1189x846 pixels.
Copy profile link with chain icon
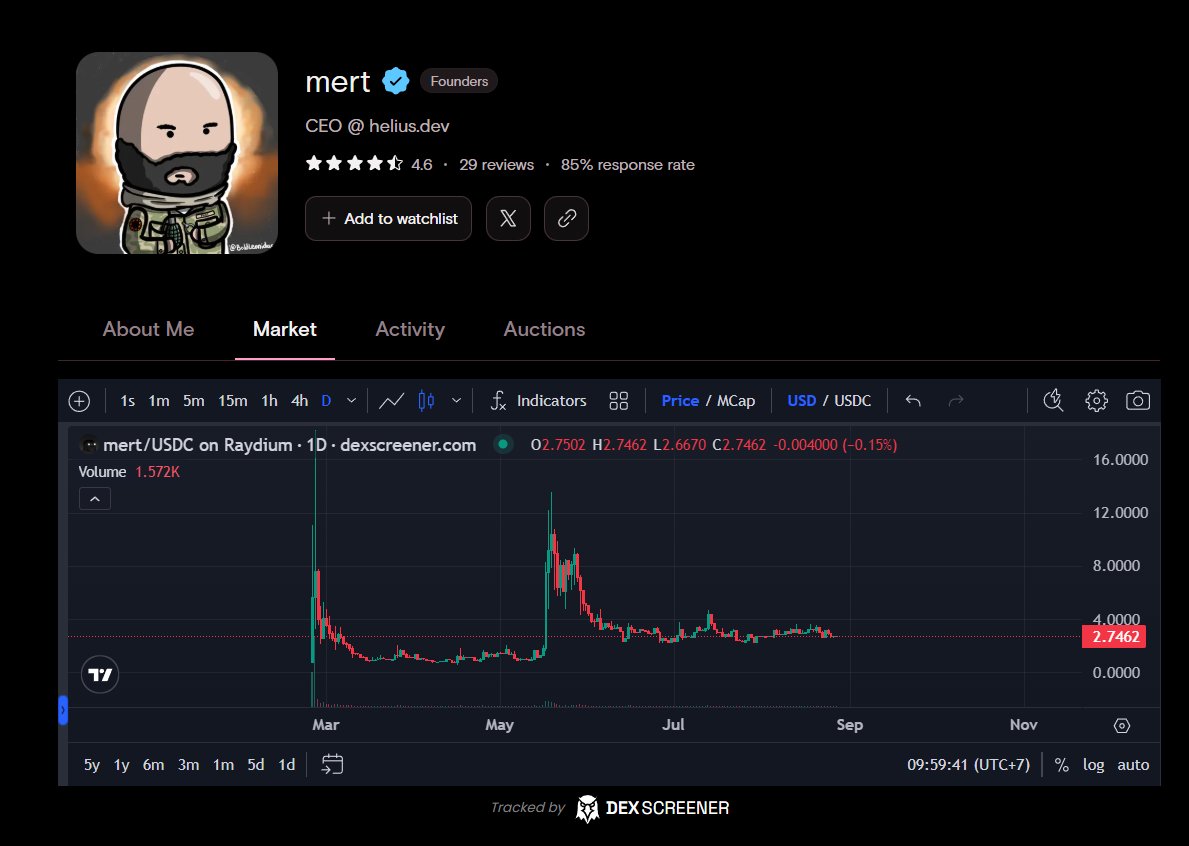(x=566, y=219)
